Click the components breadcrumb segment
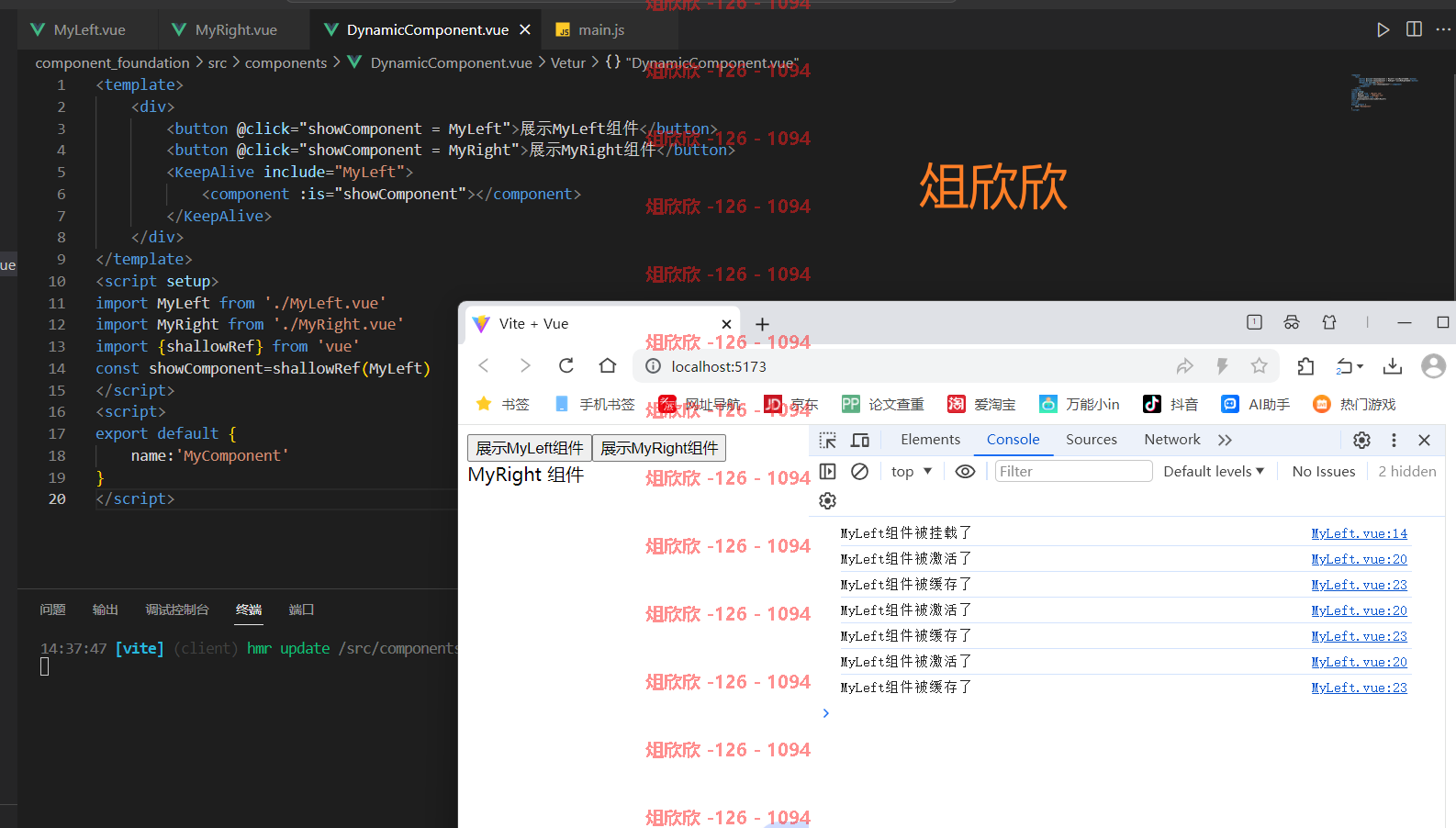The width and height of the screenshot is (1456, 828). 286,62
